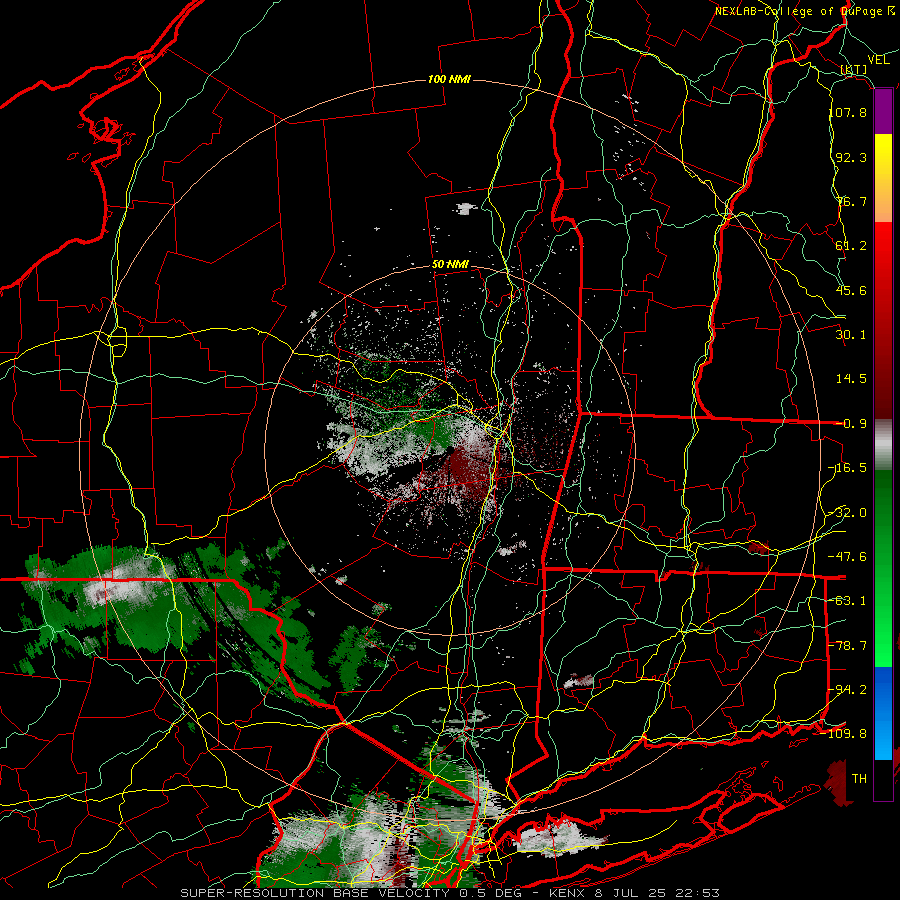This screenshot has height=900, width=900.
Task: Select the -109.8 scale label
Action: point(844,734)
